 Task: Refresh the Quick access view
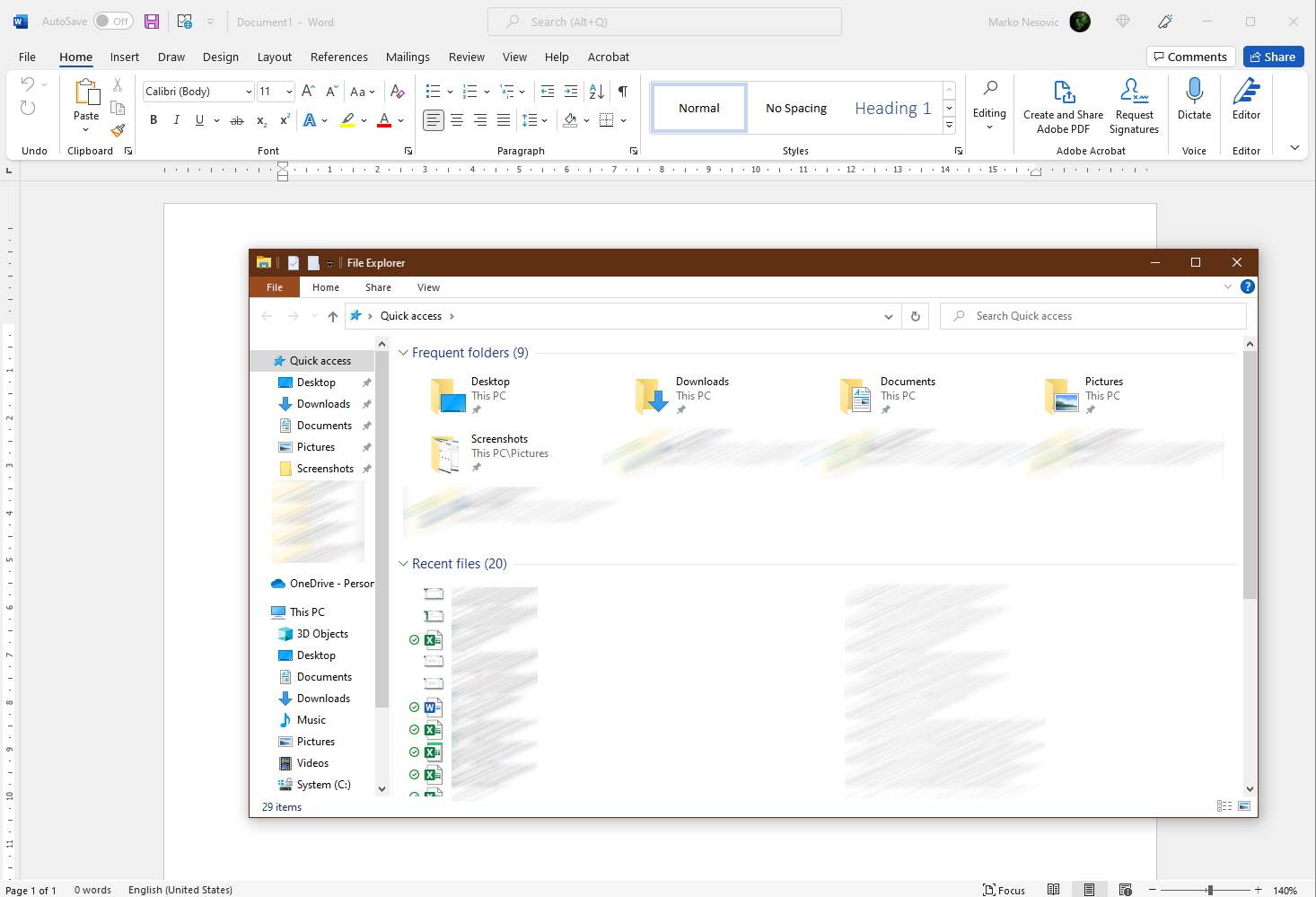[x=915, y=316]
